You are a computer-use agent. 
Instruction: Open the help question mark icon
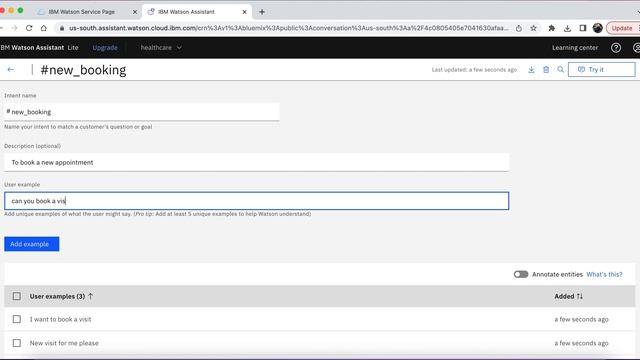pyautogui.click(x=616, y=48)
